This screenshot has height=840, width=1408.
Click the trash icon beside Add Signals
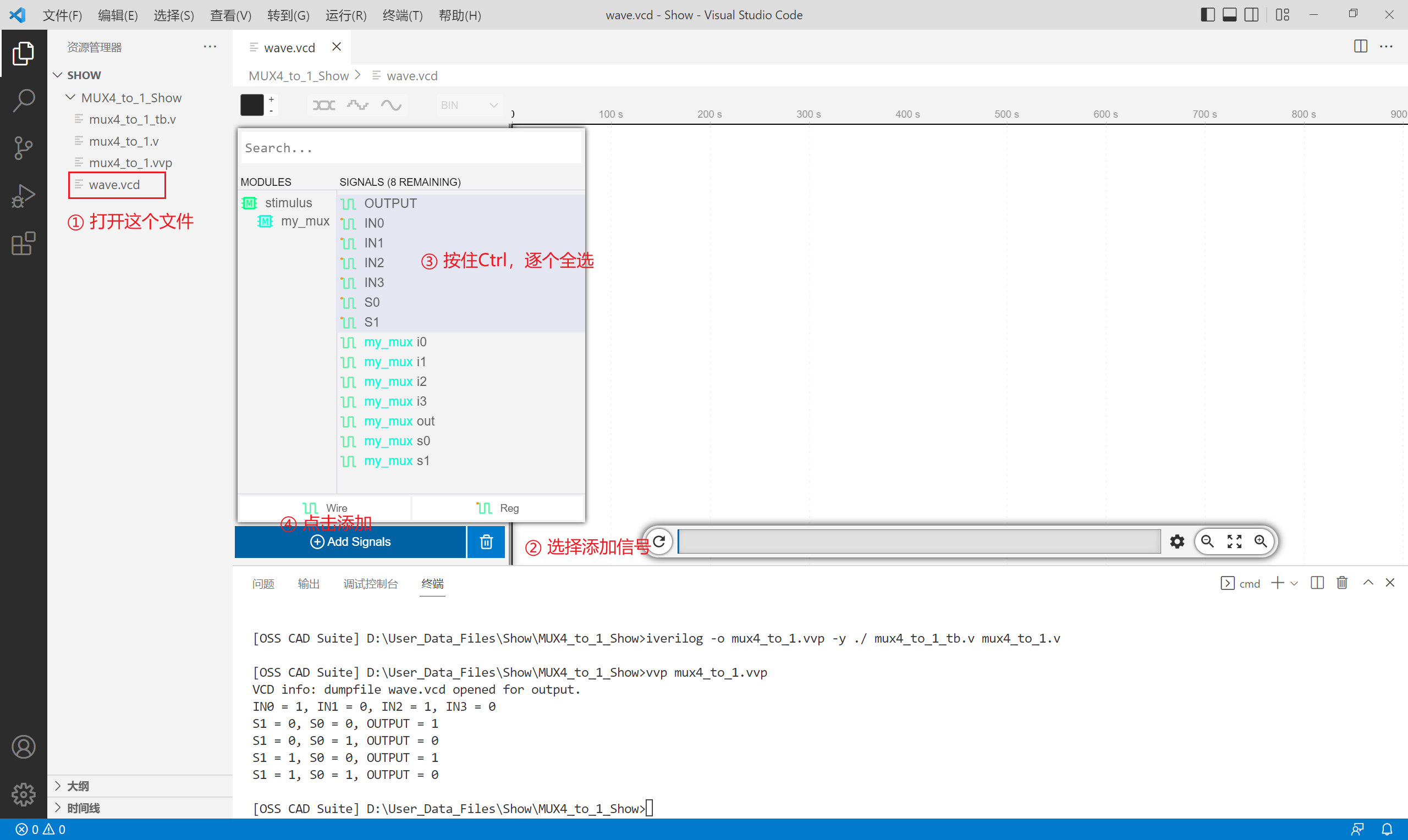(486, 541)
